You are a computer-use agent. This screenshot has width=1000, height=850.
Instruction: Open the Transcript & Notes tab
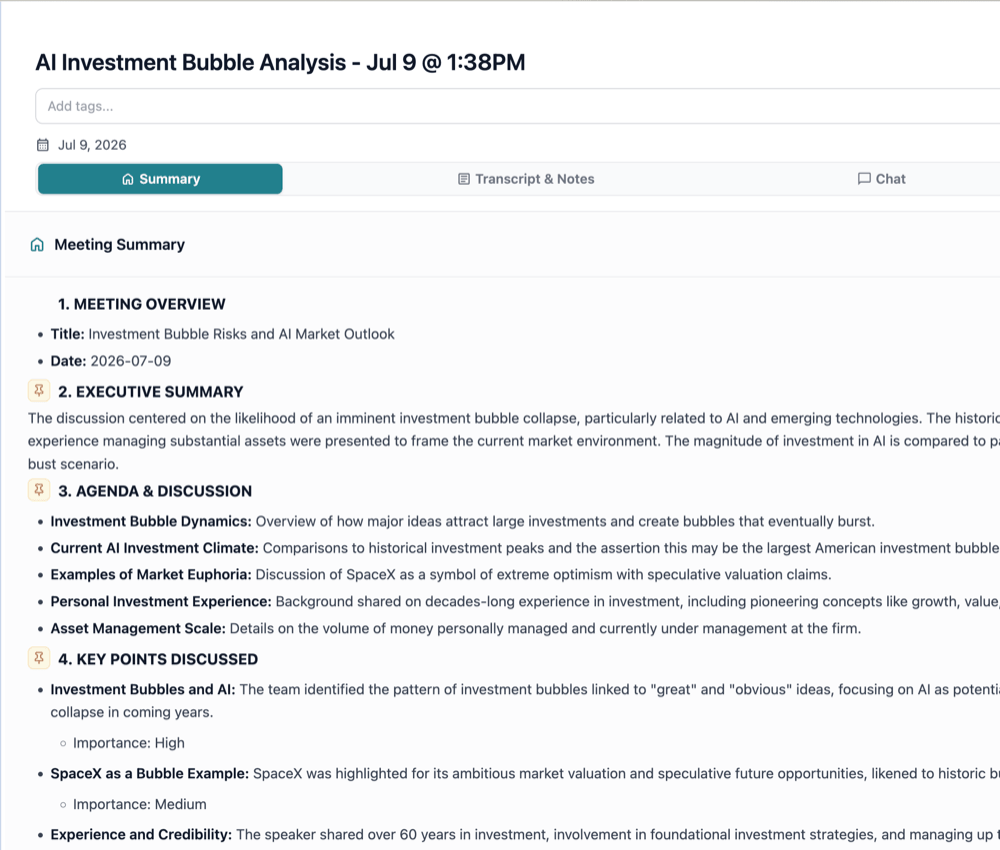[526, 179]
